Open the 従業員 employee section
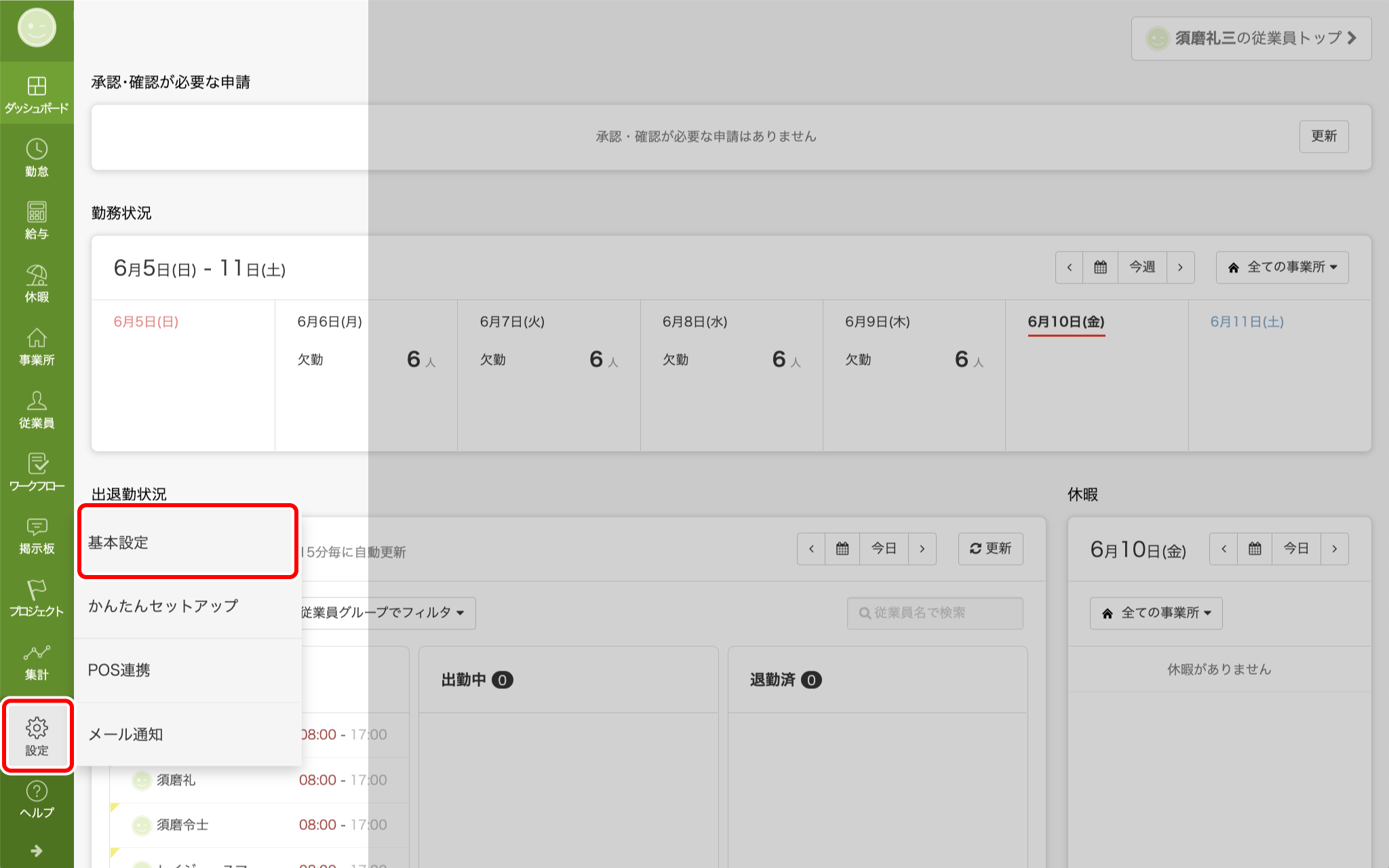Image resolution: width=1389 pixels, height=868 pixels. tap(37, 410)
